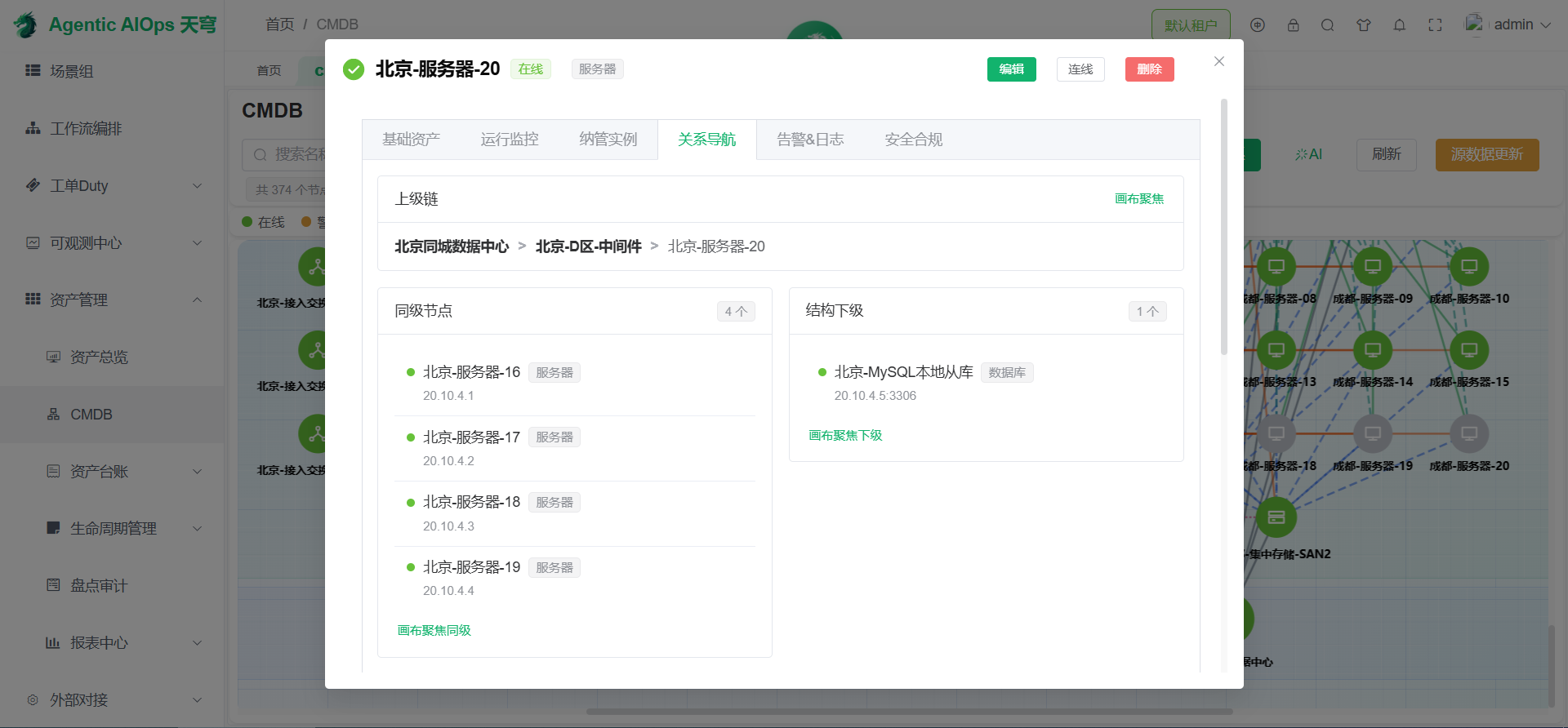Open the notifications bell icon
The height and width of the screenshot is (728, 1568).
coord(1400,25)
